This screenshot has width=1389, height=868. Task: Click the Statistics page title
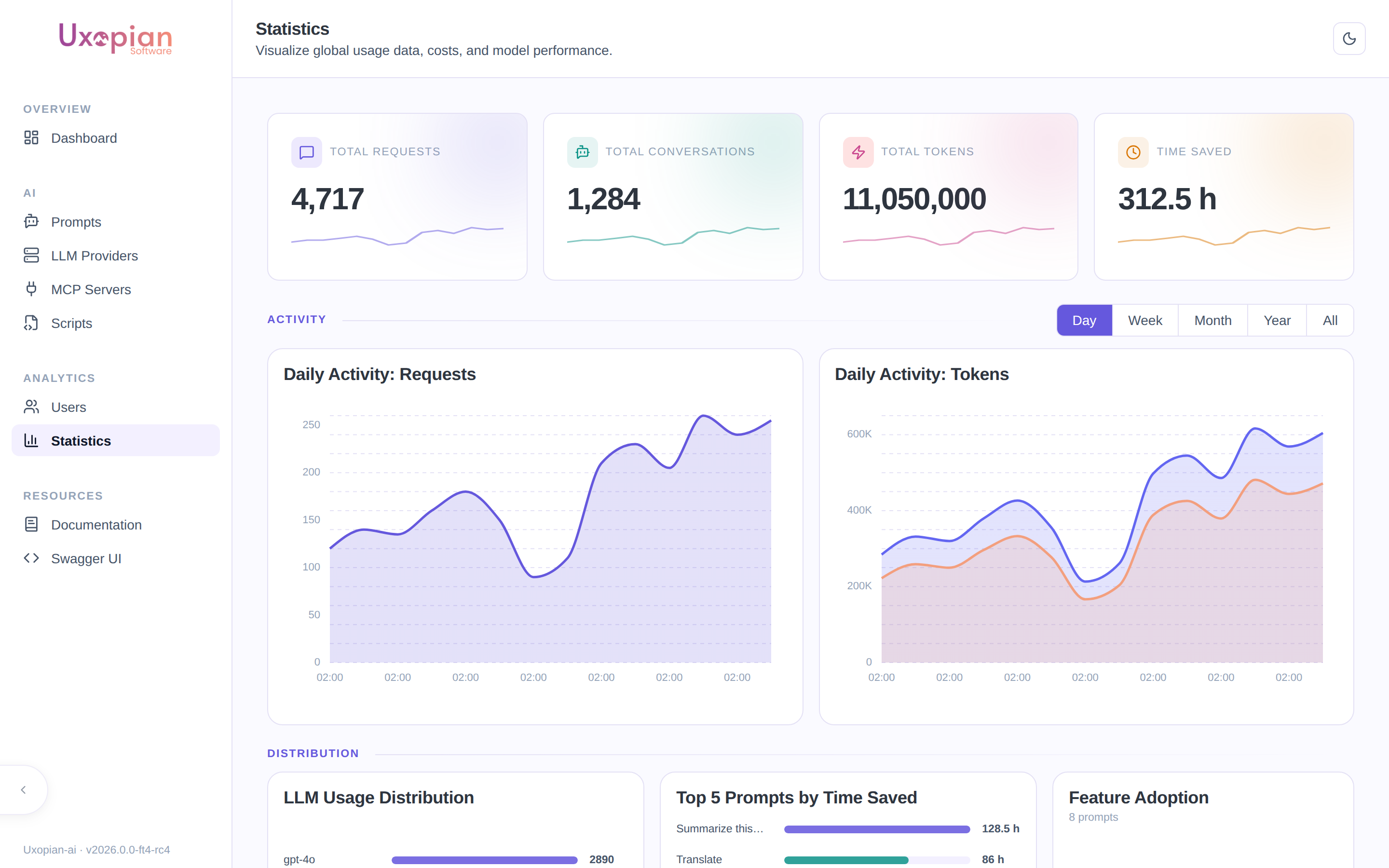tap(292, 29)
